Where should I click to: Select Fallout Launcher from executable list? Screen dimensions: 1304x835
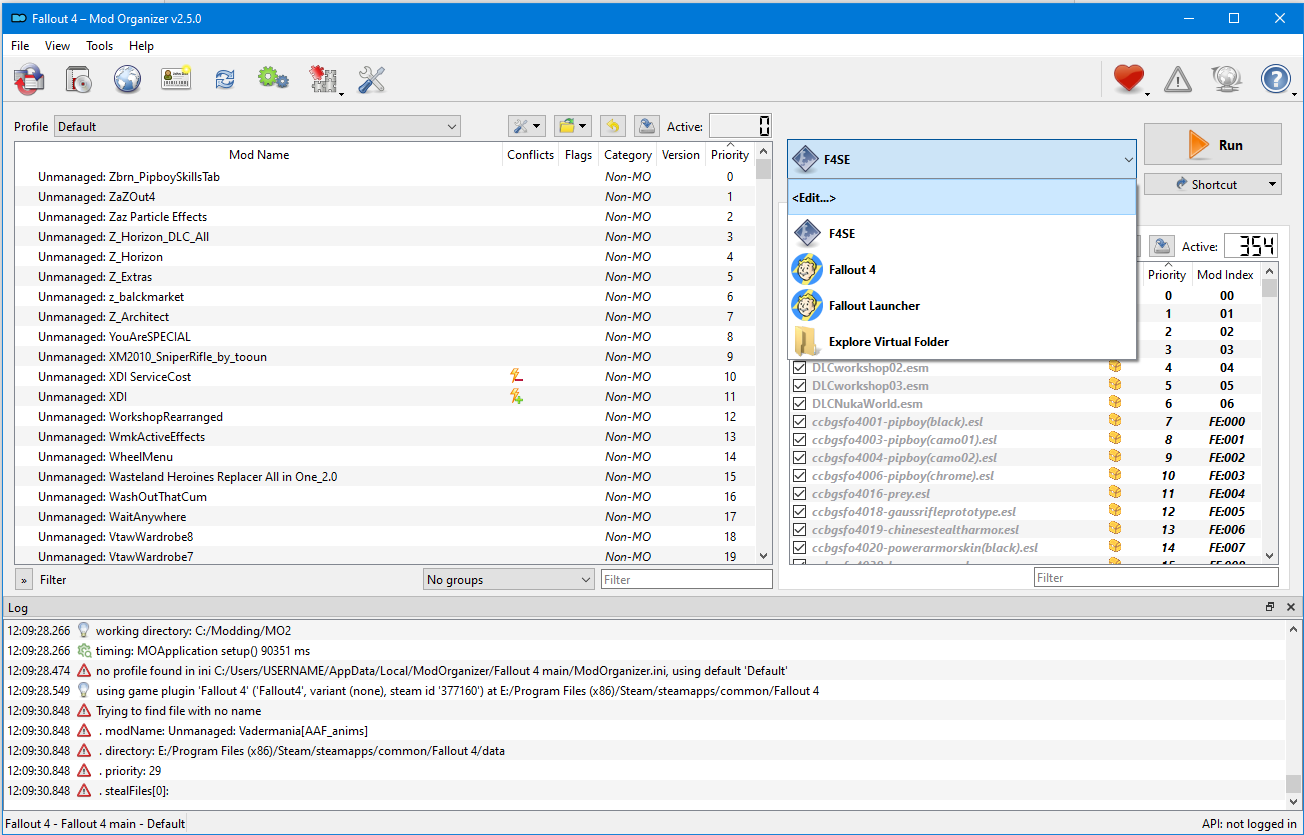[x=874, y=306]
